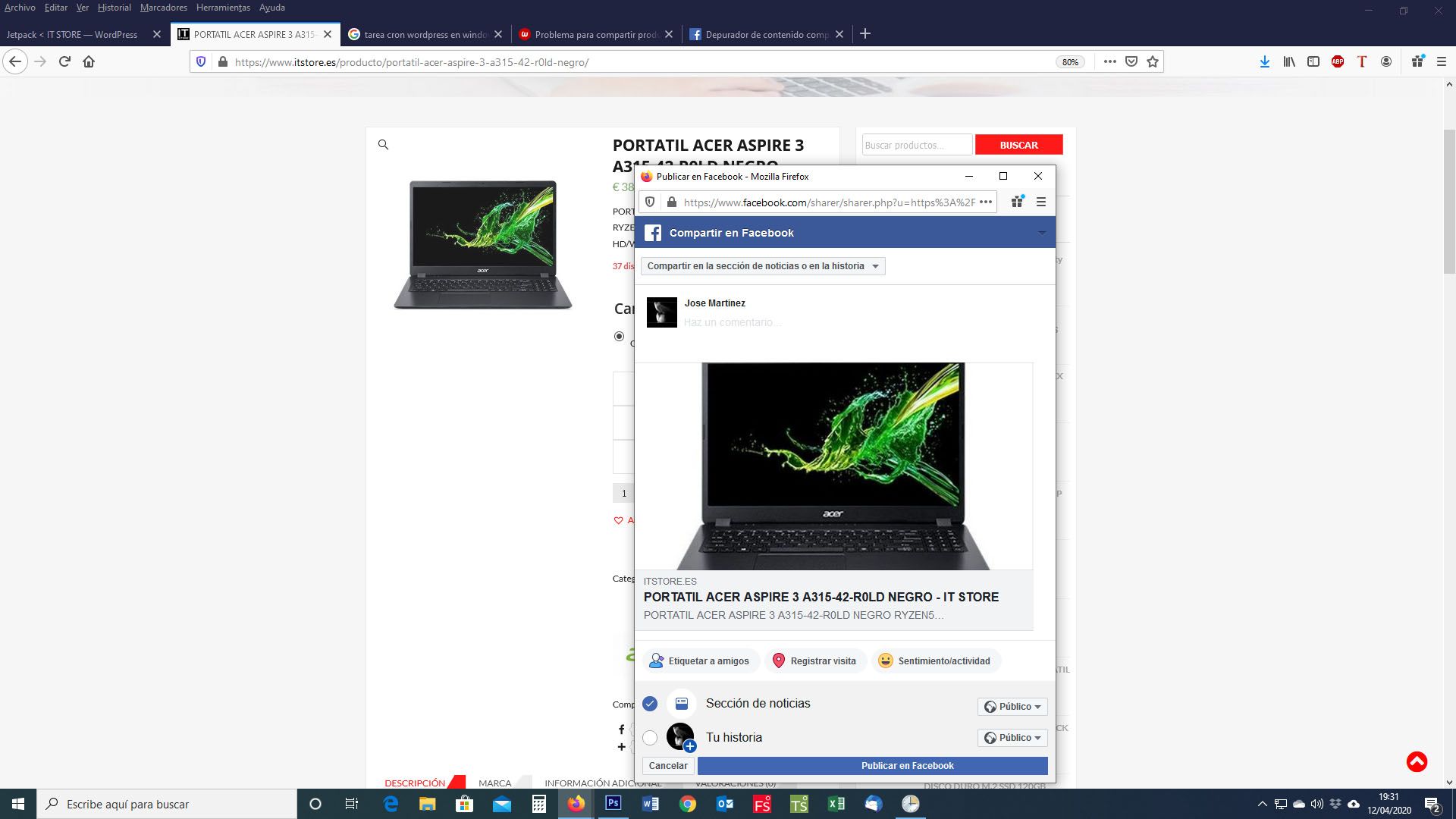
Task: Click Cancelar in the share dialog
Action: pos(668,766)
